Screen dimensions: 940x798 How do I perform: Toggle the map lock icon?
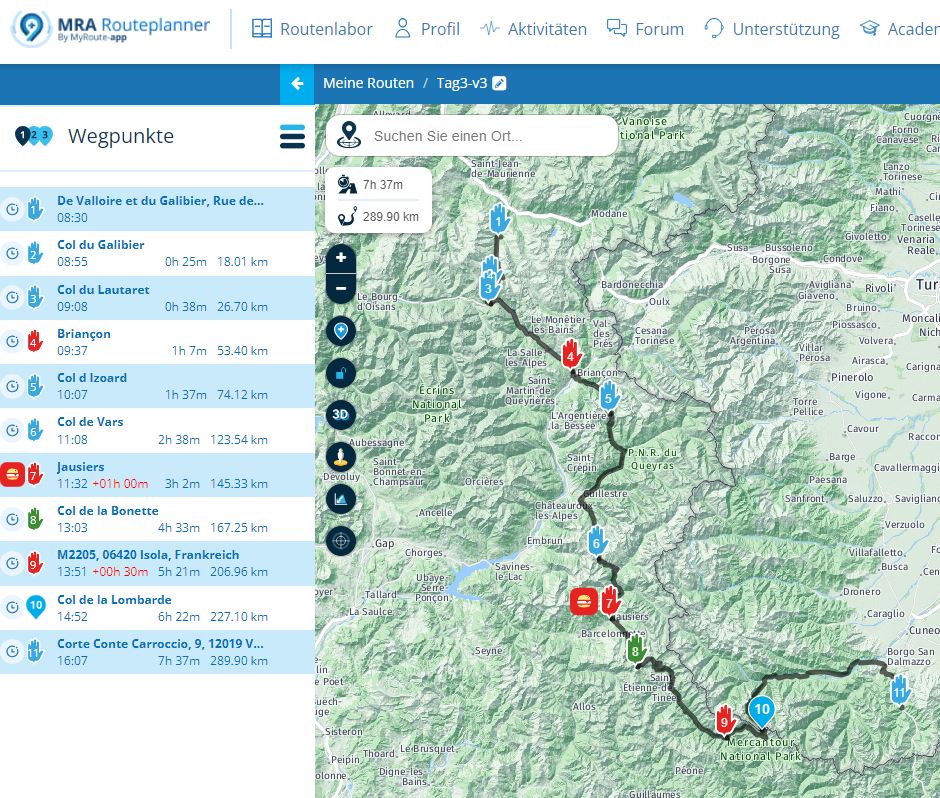[x=341, y=373]
